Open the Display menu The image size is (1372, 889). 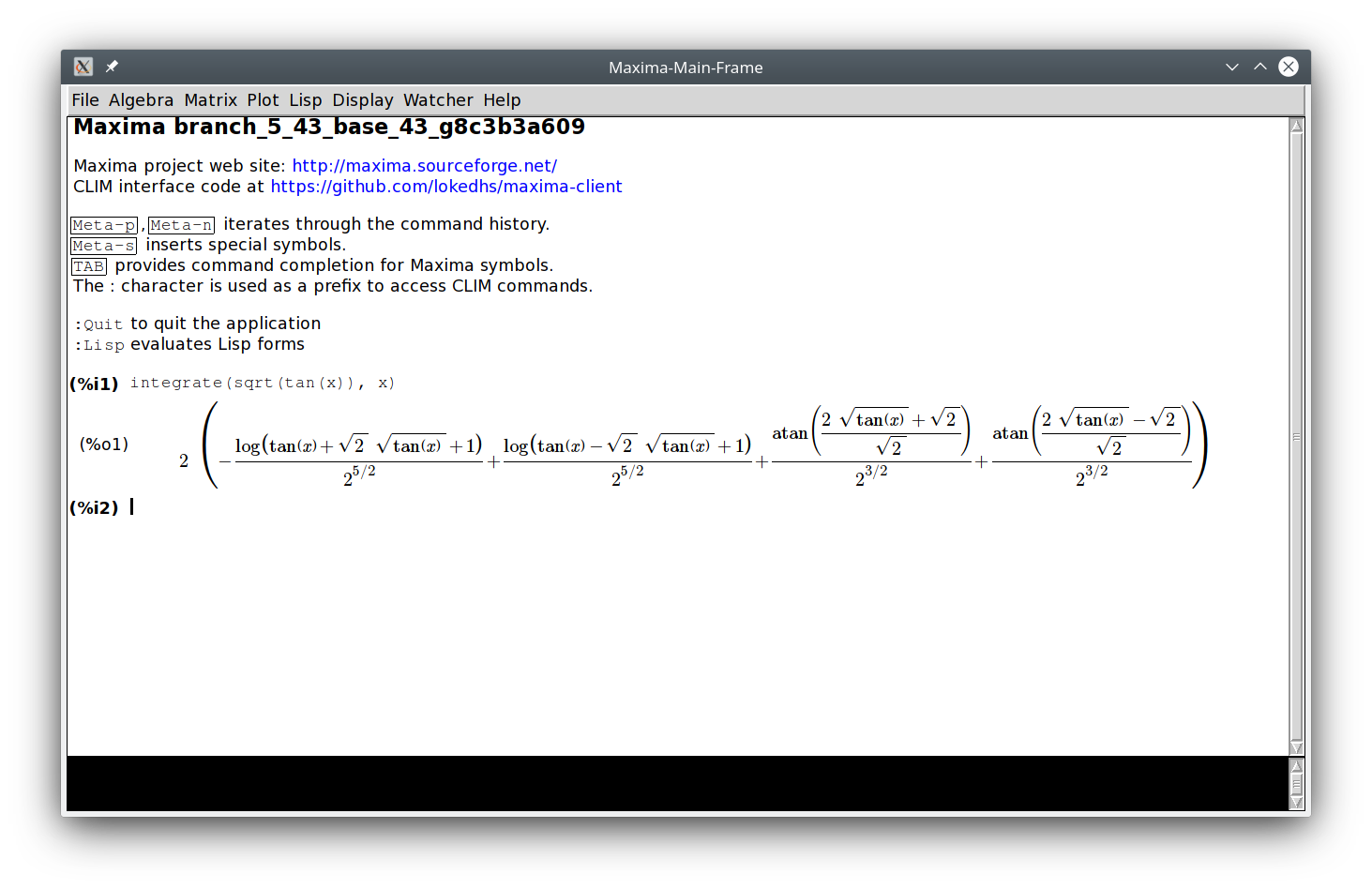click(363, 100)
